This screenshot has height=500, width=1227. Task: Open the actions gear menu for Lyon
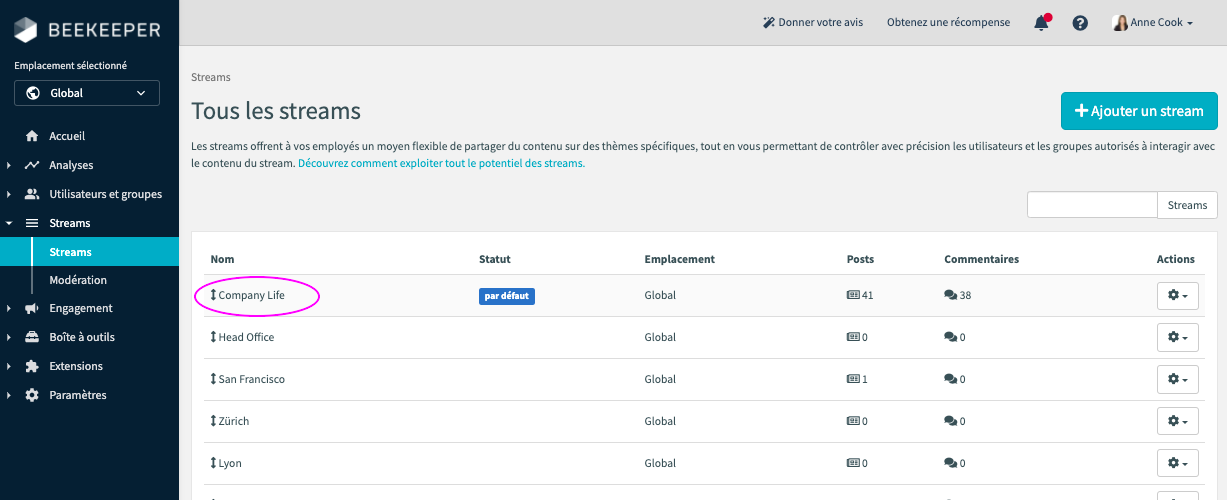[1178, 464]
